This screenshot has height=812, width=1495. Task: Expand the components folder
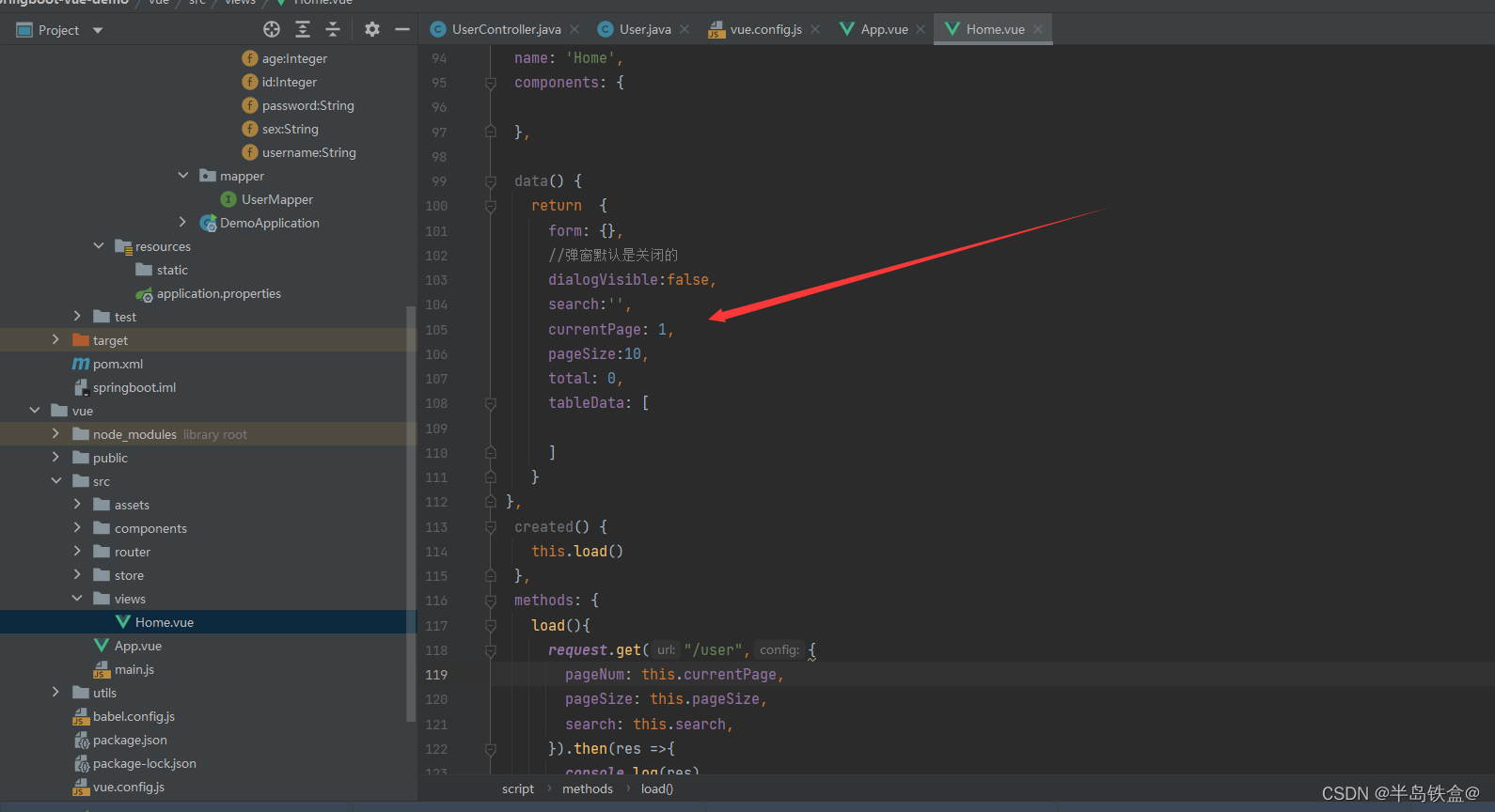[77, 528]
